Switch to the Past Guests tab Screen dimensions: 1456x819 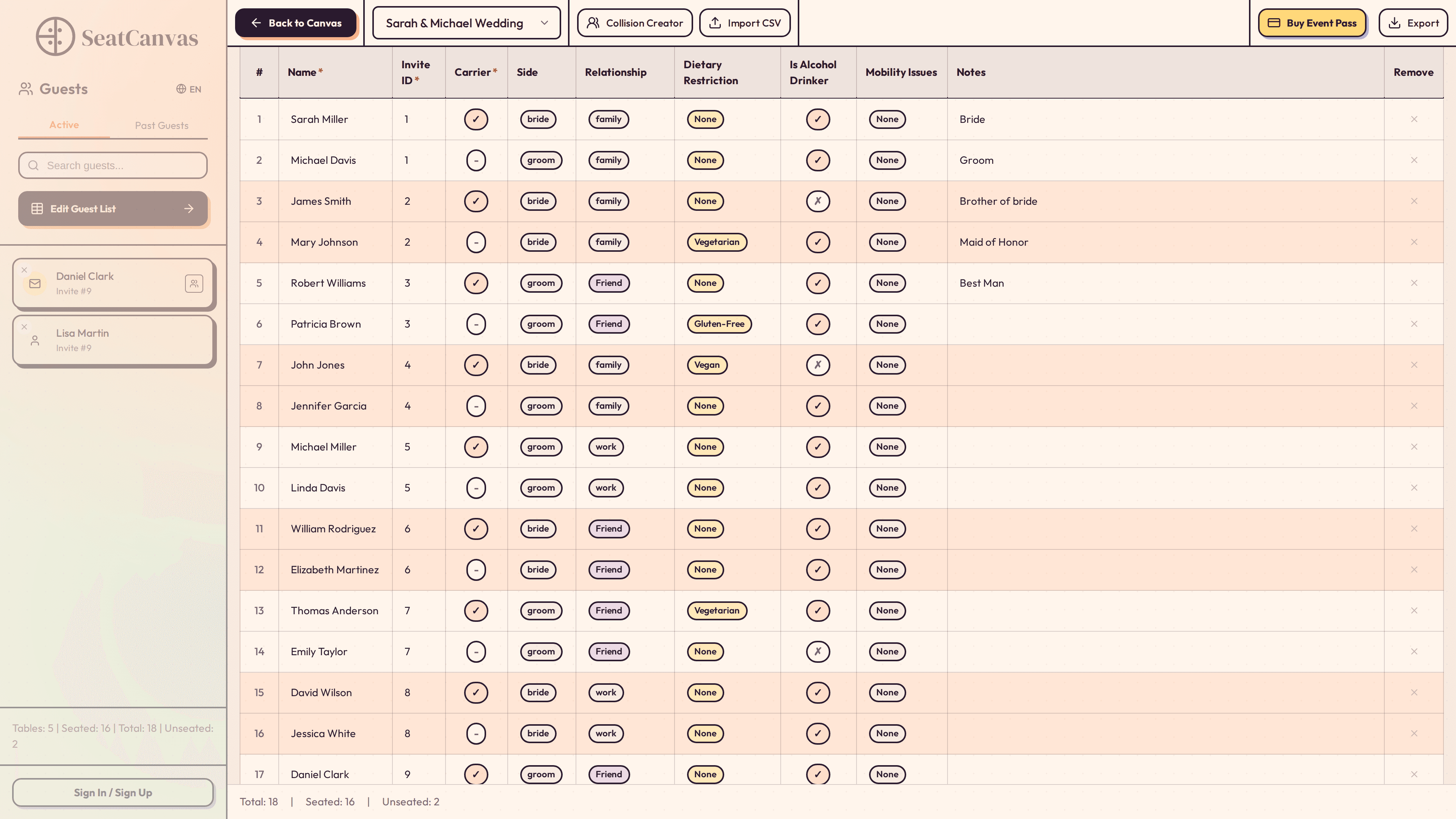(x=162, y=126)
